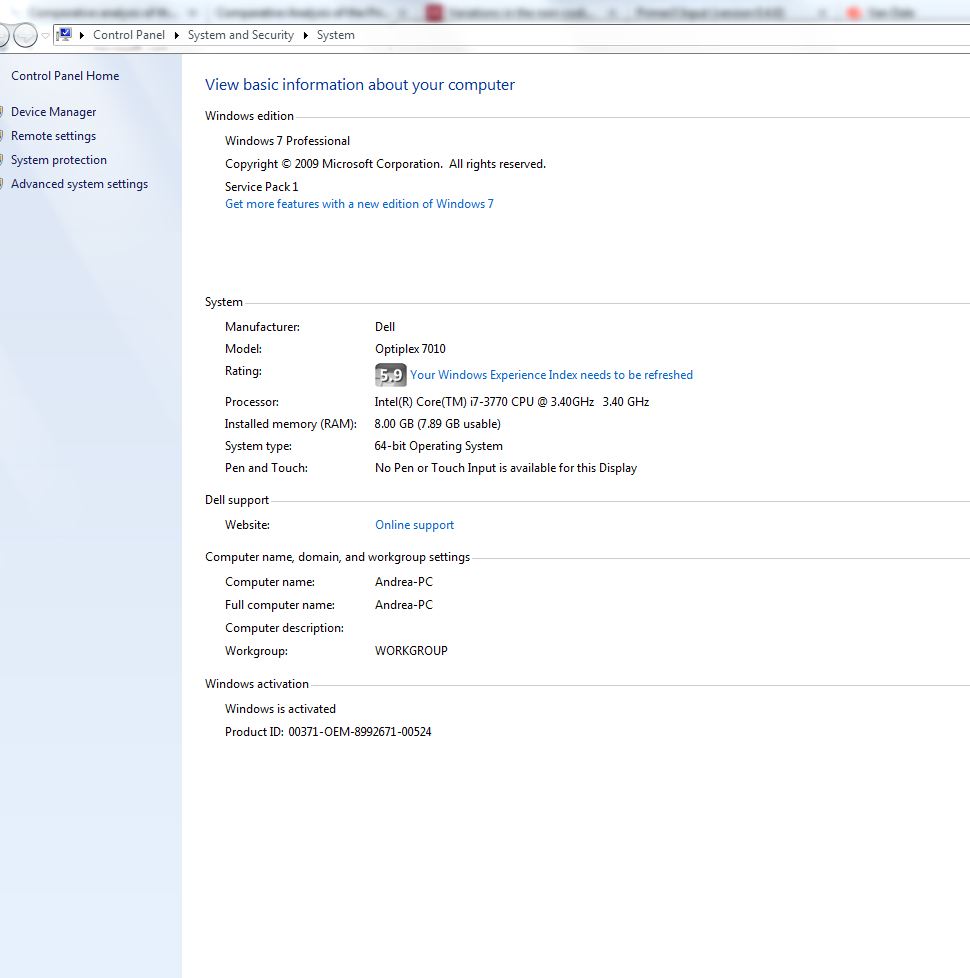The height and width of the screenshot is (978, 970).
Task: Open System protection settings
Action: pos(58,160)
